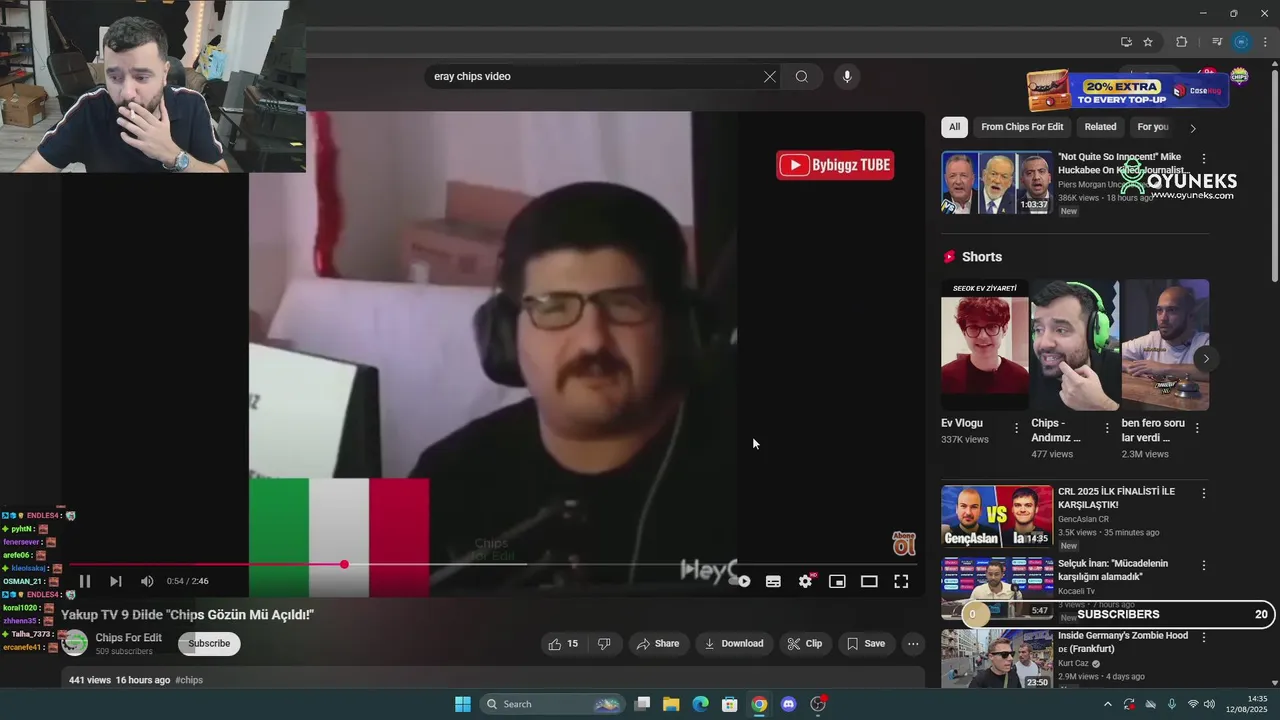
Task: Open menu for Mike Huckabee video
Action: (x=1204, y=159)
